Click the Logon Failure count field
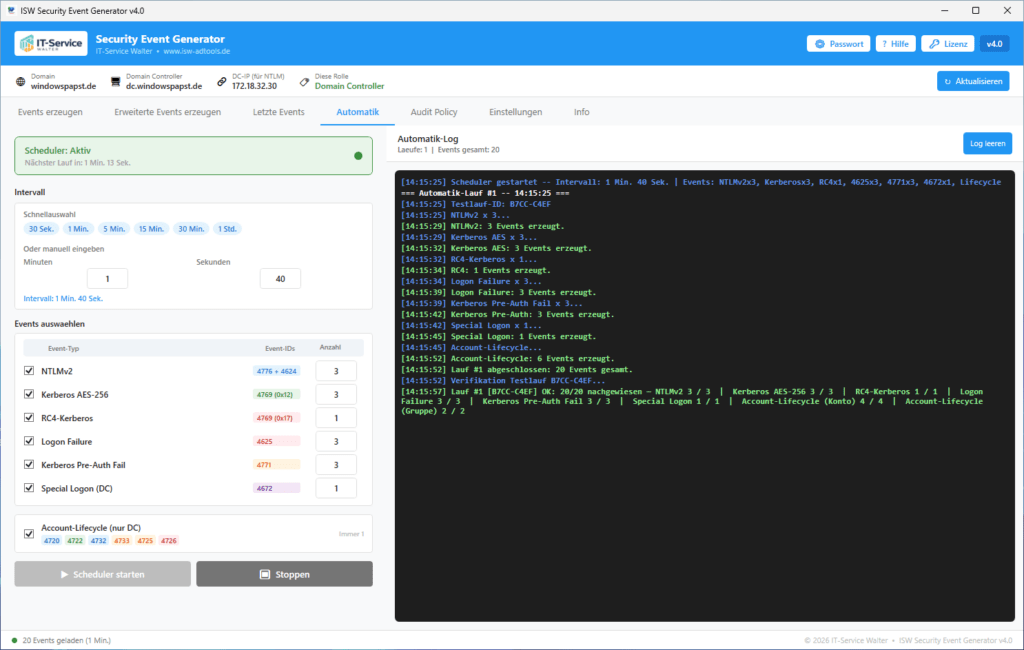Viewport: 1024px width, 650px height. tap(336, 441)
